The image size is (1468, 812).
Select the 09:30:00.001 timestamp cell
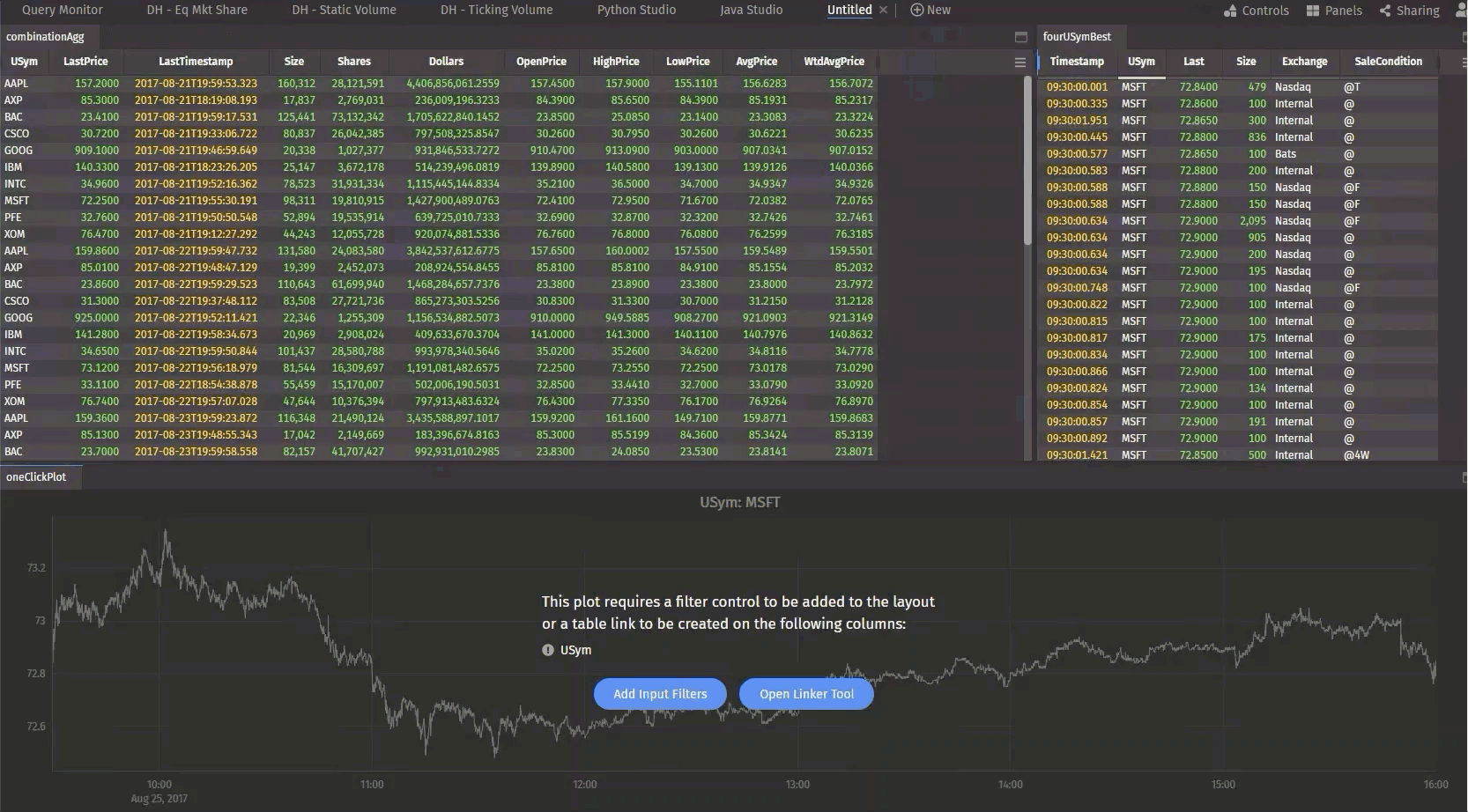tap(1077, 87)
